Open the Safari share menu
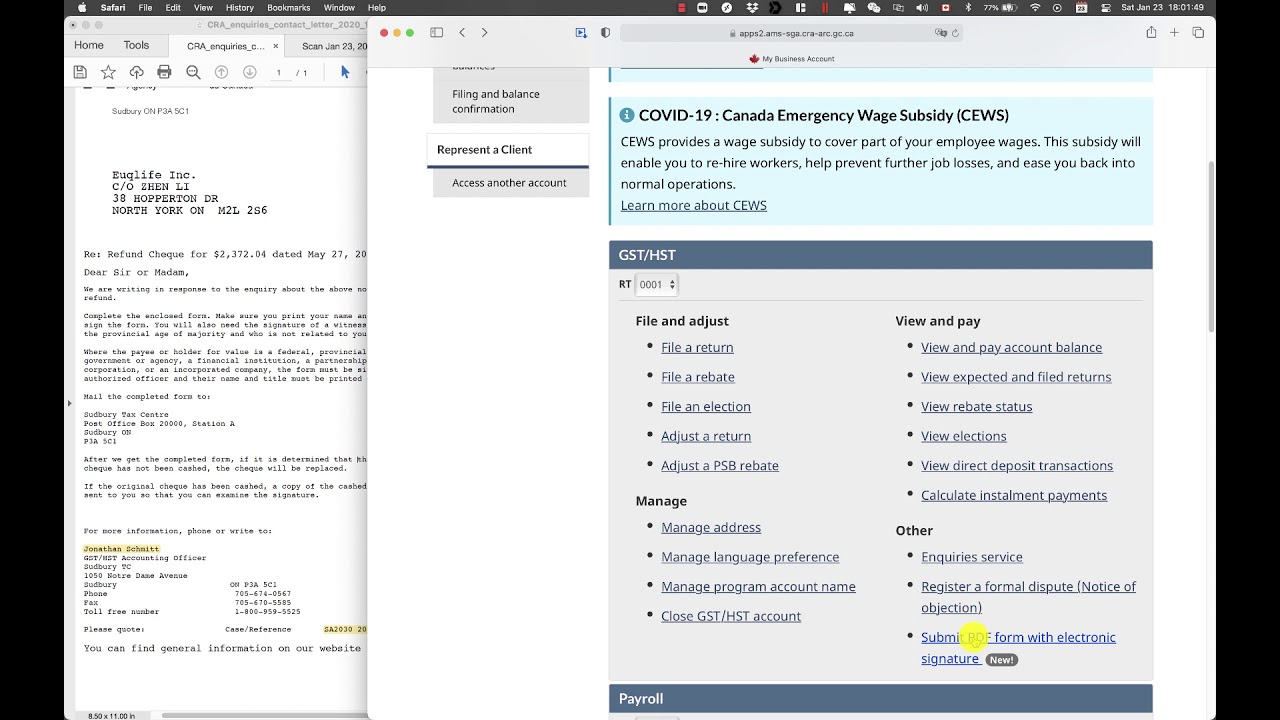This screenshot has height=720, width=1280. tap(1151, 32)
